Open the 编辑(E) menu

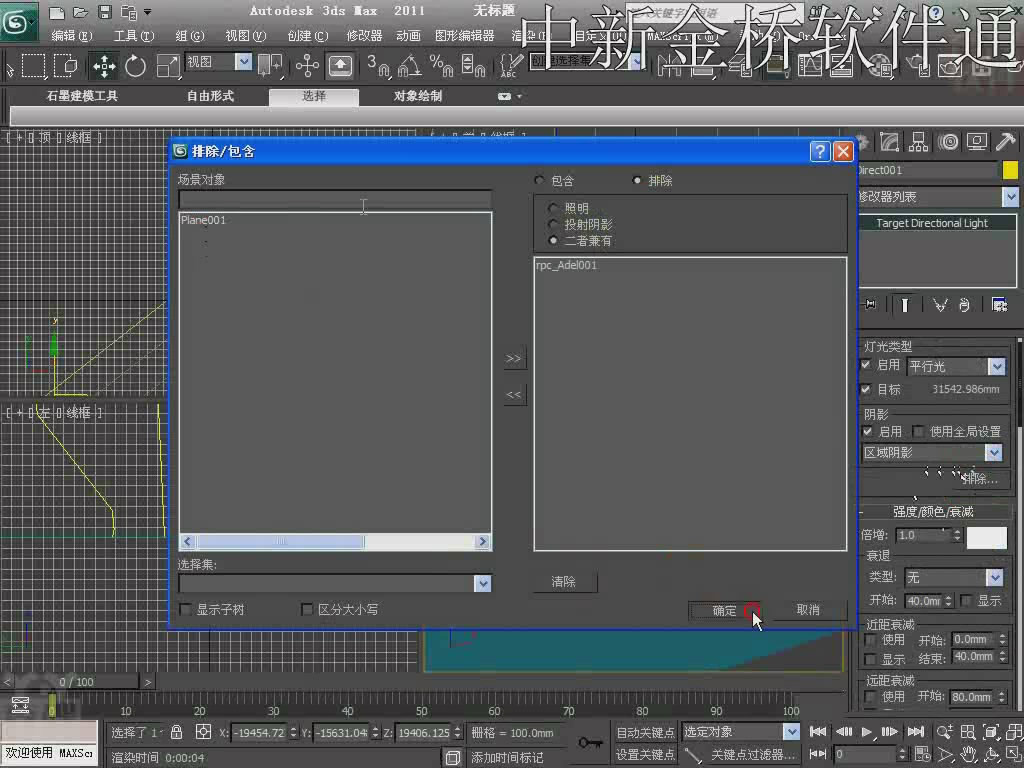(72, 36)
